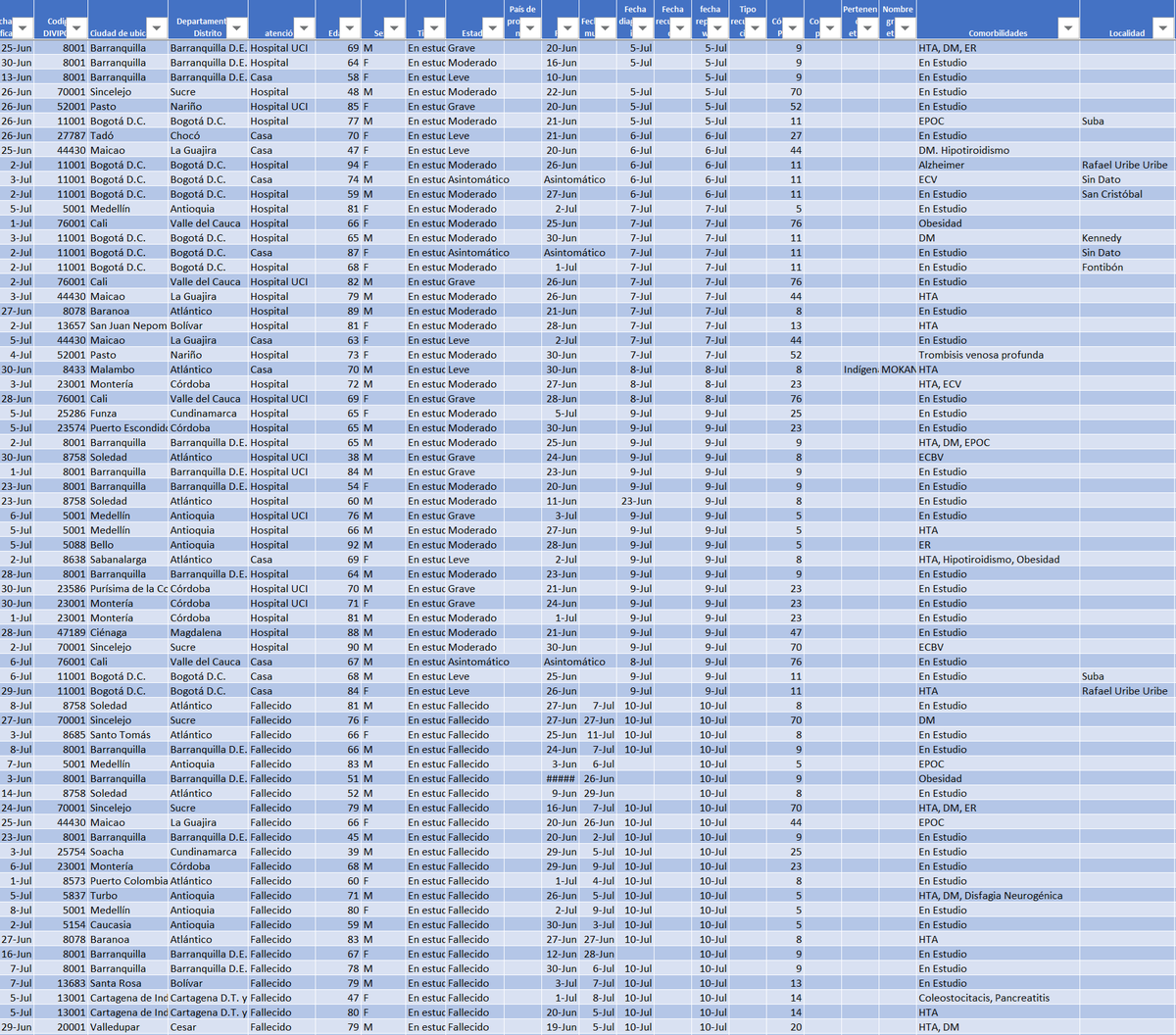Screen dimensions: 1176x1035
Task: Select the 'Malambo' city cell
Action: click(127, 370)
